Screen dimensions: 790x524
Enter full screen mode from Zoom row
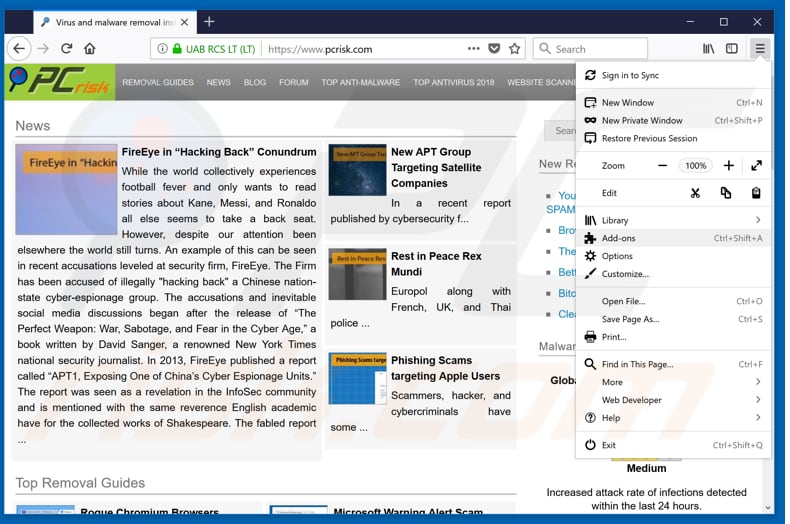pos(756,166)
